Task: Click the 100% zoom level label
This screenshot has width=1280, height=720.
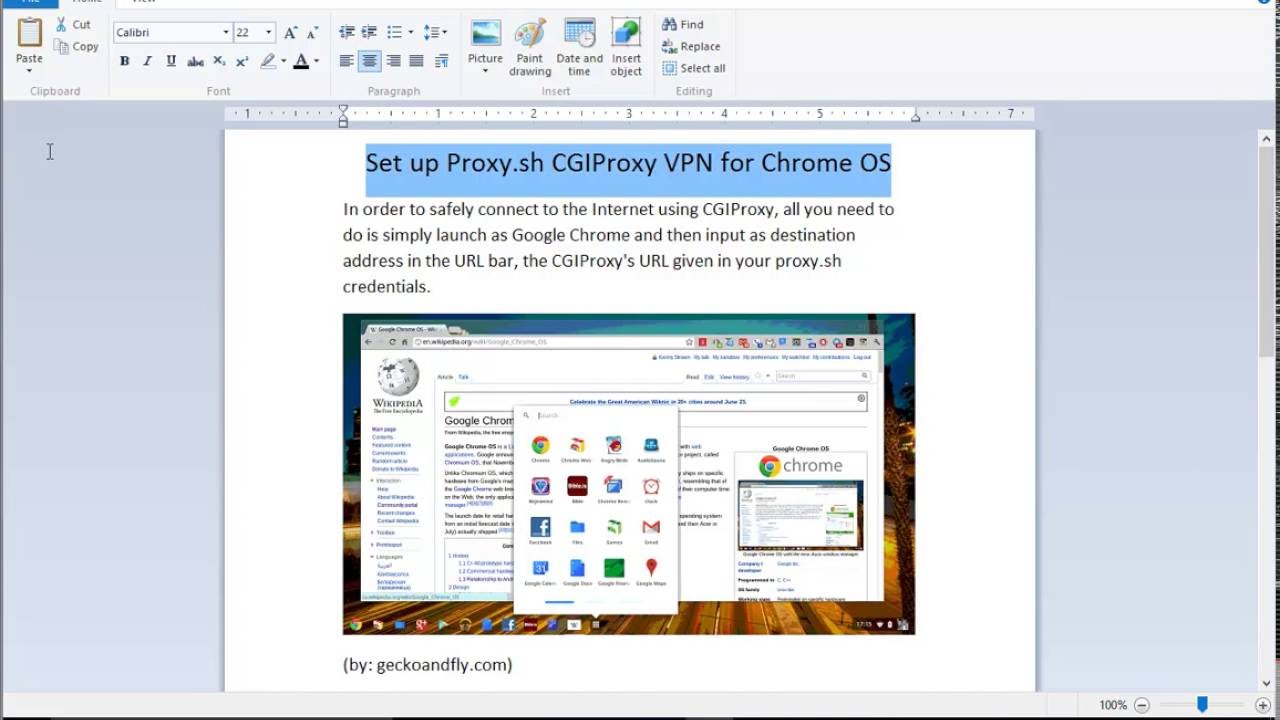Action: (1113, 705)
